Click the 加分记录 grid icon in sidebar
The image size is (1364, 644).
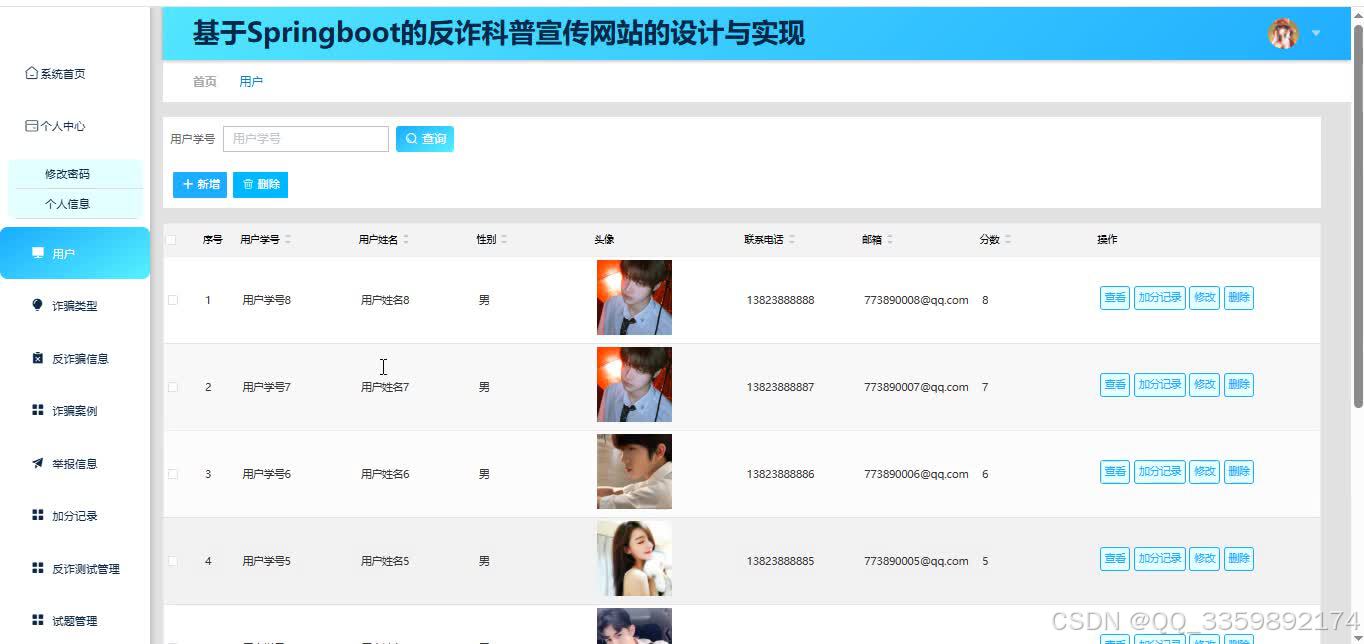[x=38, y=515]
